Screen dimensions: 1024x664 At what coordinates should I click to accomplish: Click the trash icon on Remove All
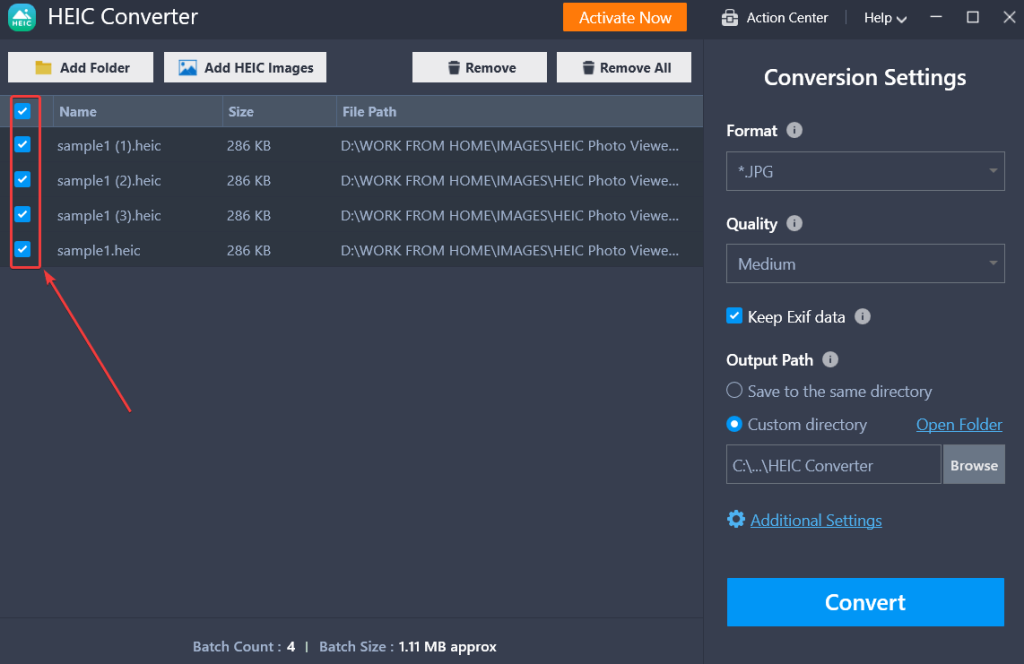[x=588, y=68]
